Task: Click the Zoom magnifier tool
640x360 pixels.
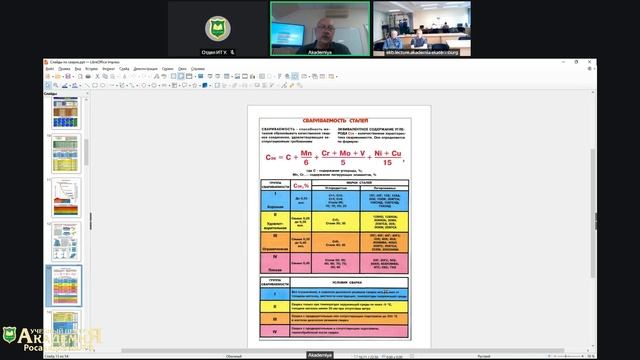Action: pos(56,85)
